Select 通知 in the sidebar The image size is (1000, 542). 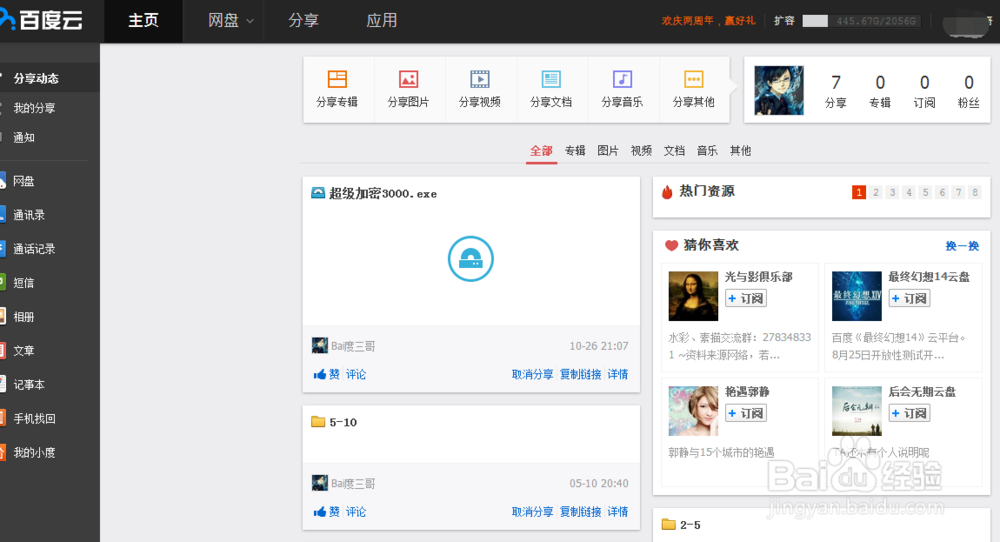point(24,137)
